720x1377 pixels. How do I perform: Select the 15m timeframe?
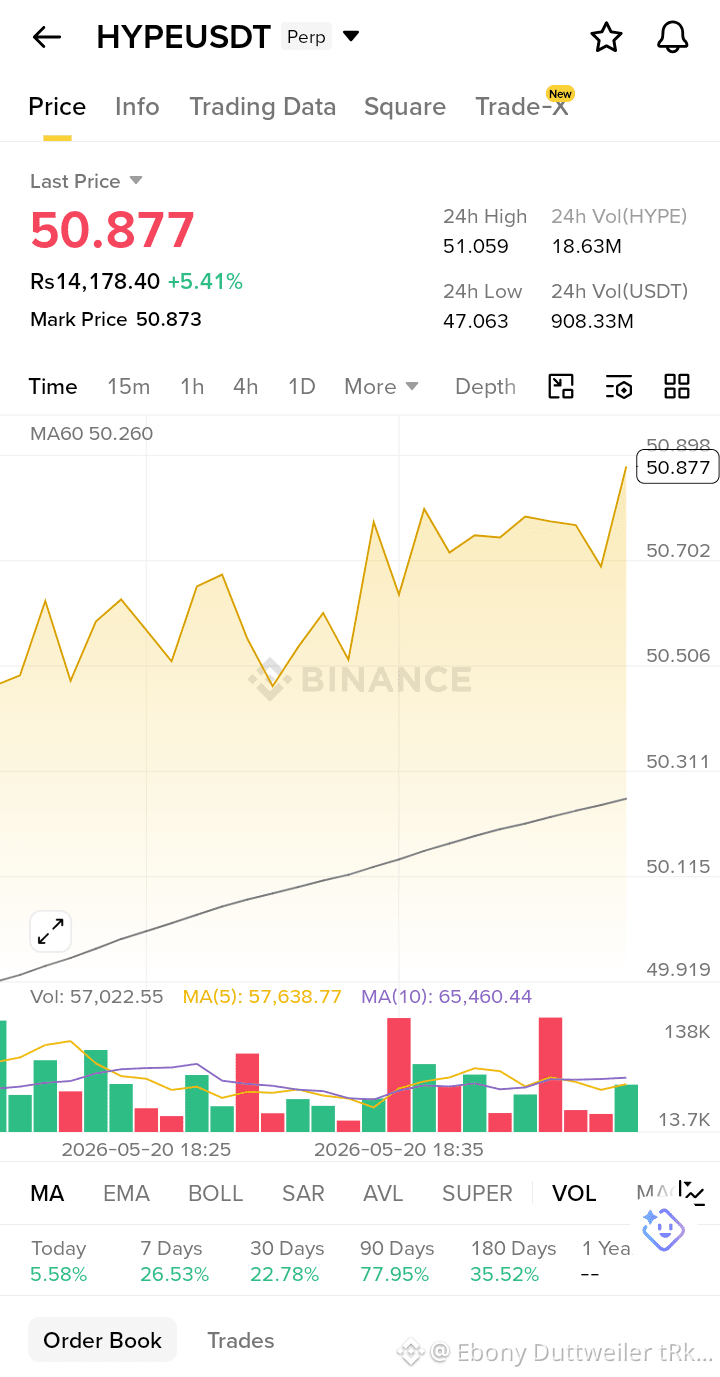[128, 387]
